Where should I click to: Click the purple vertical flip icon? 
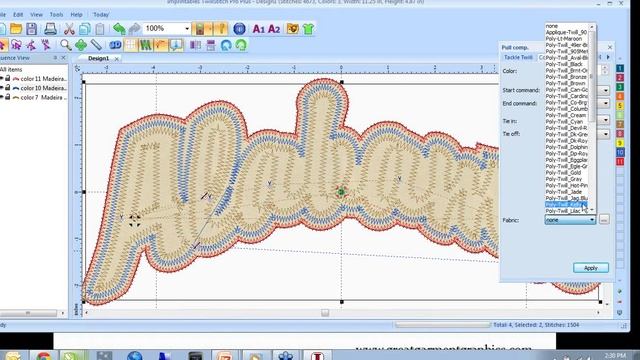click(211, 45)
